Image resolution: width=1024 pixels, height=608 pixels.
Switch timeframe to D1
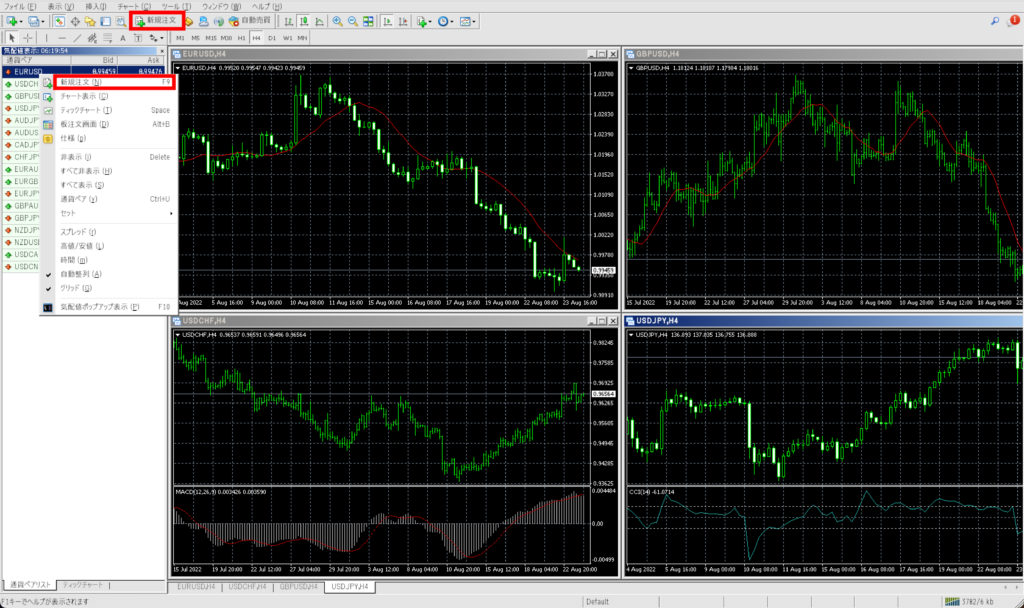(x=272, y=38)
